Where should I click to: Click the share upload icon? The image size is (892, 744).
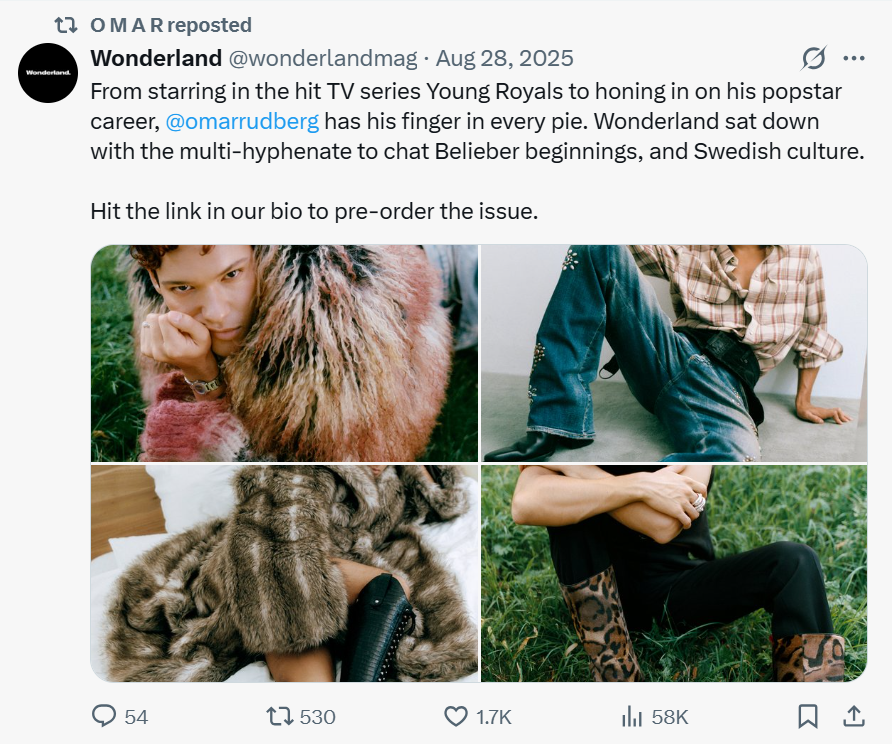(855, 716)
